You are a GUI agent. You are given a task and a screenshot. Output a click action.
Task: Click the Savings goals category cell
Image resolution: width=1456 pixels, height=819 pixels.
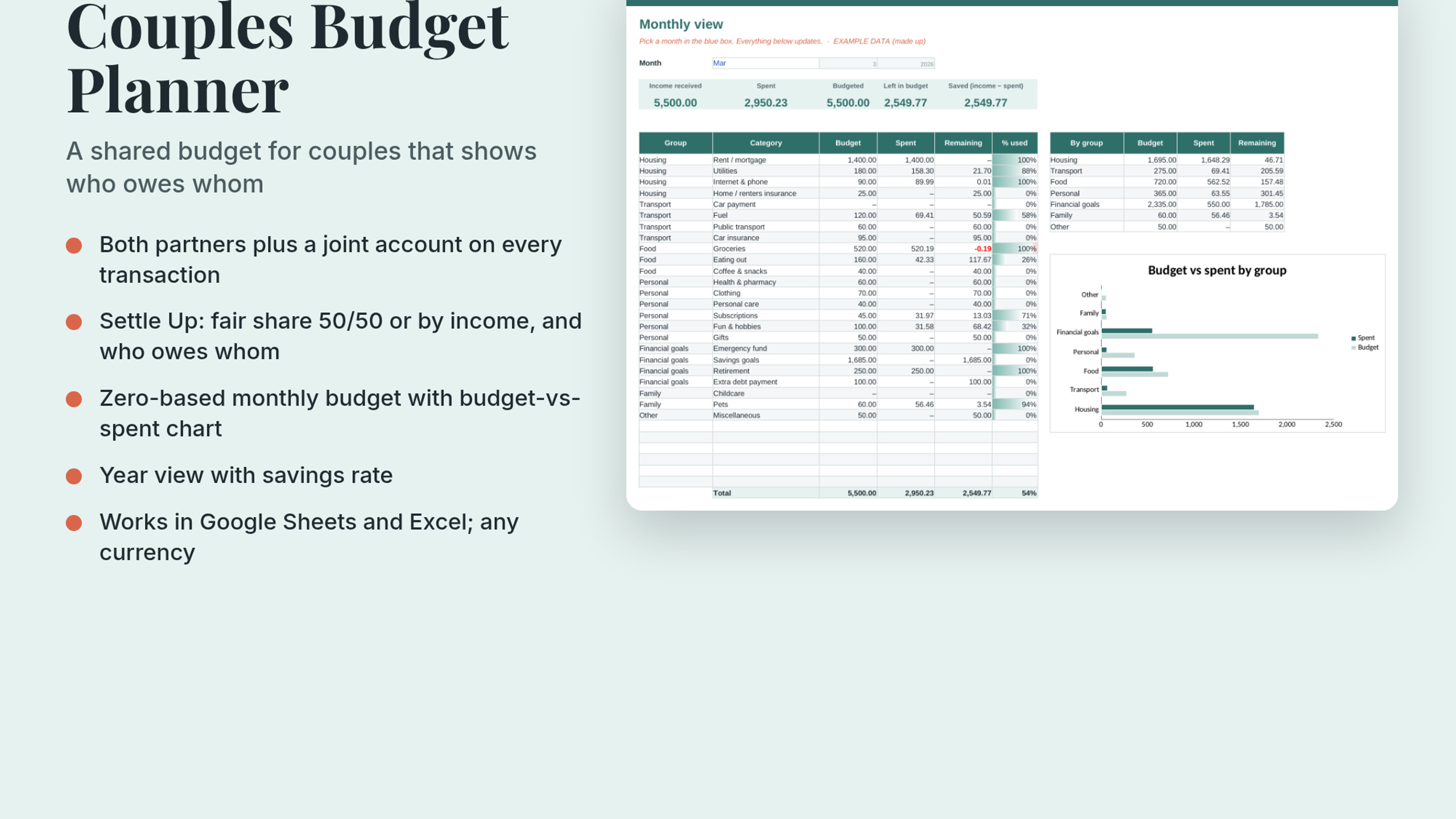pos(766,359)
